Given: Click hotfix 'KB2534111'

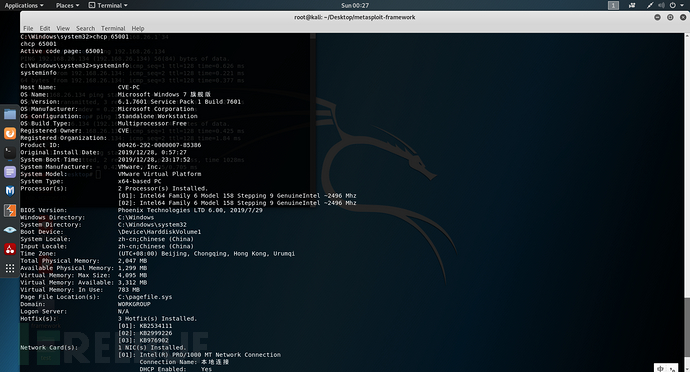Looking at the screenshot, I should [156, 326].
